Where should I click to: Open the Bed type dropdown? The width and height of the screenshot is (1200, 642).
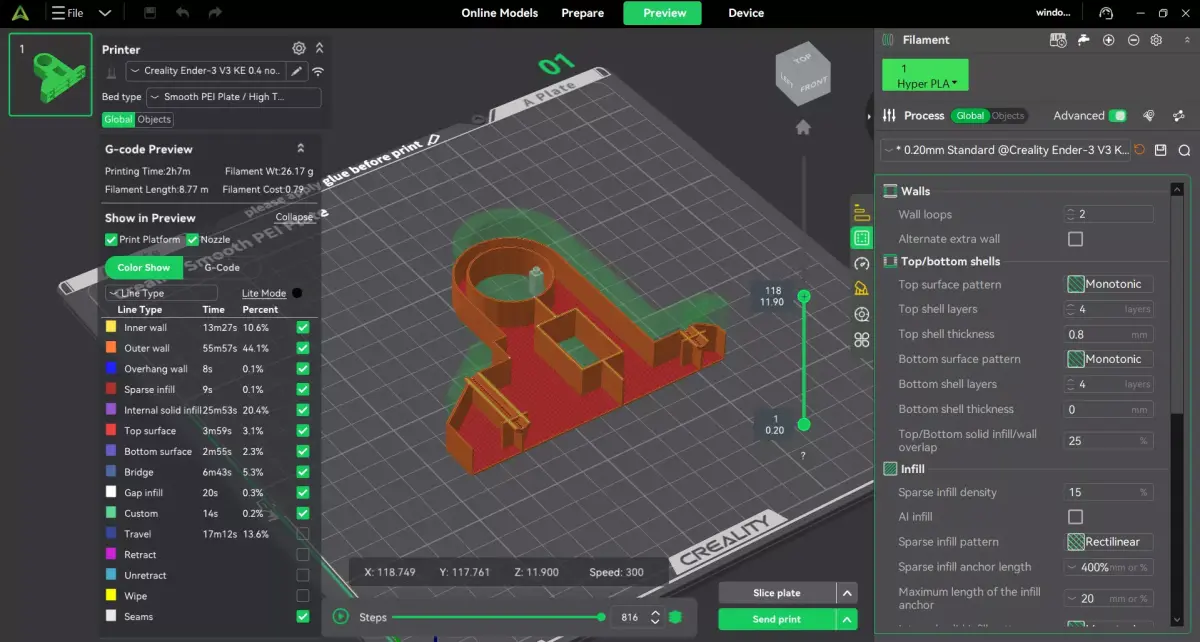(x=234, y=97)
